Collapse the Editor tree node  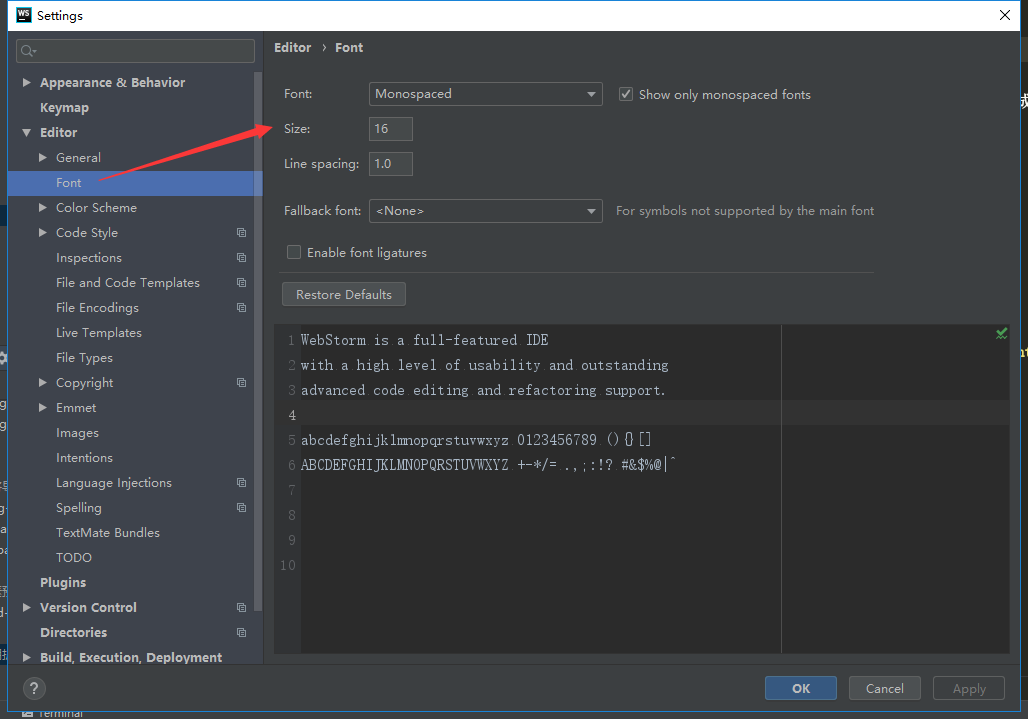(x=26, y=132)
